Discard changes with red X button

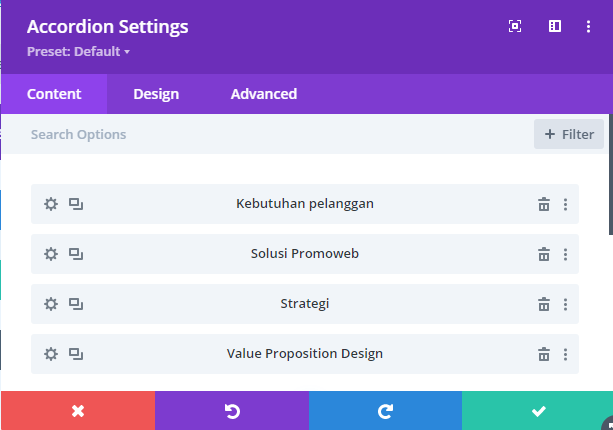(x=78, y=411)
